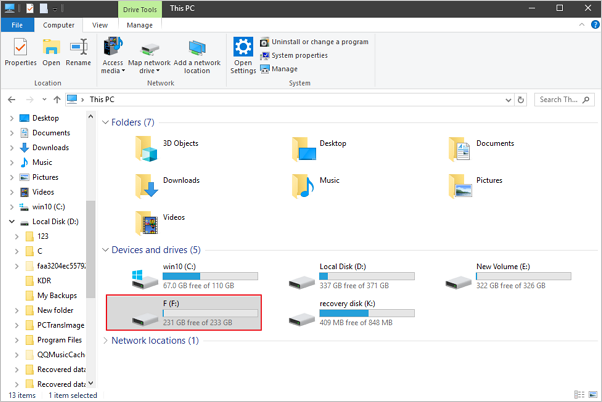602x402 pixels.
Task: Switch to large icons view in status bar
Action: coord(592,395)
